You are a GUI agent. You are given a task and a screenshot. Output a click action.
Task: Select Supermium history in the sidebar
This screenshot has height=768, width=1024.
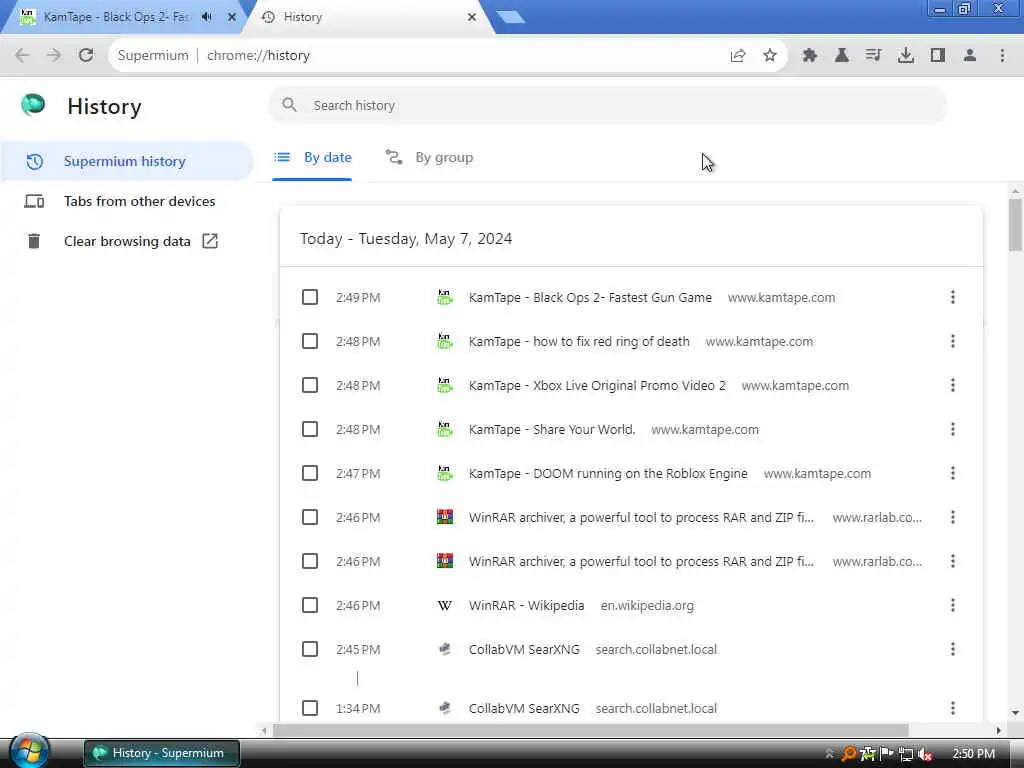[x=127, y=161]
